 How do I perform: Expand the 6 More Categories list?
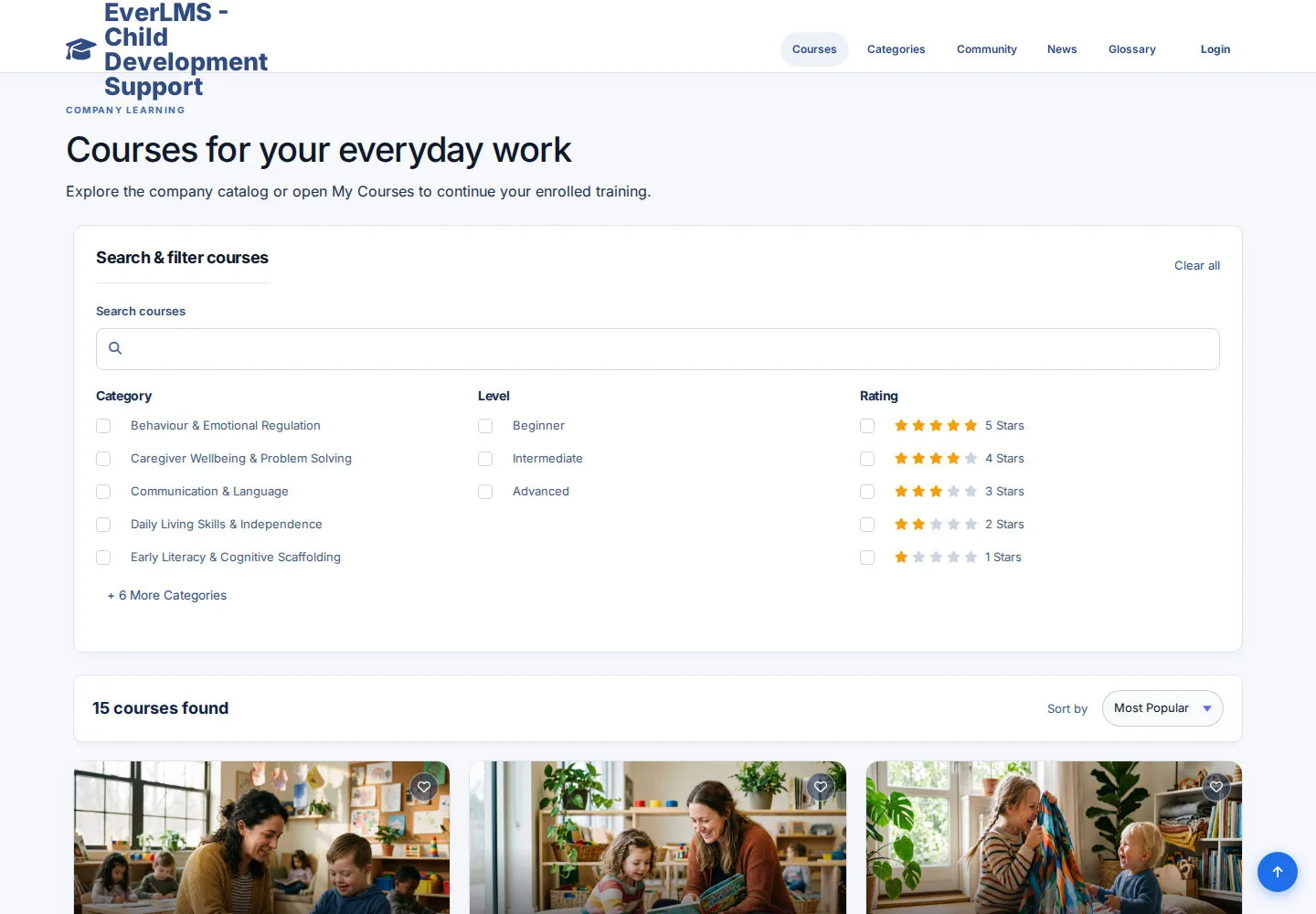tap(166, 595)
